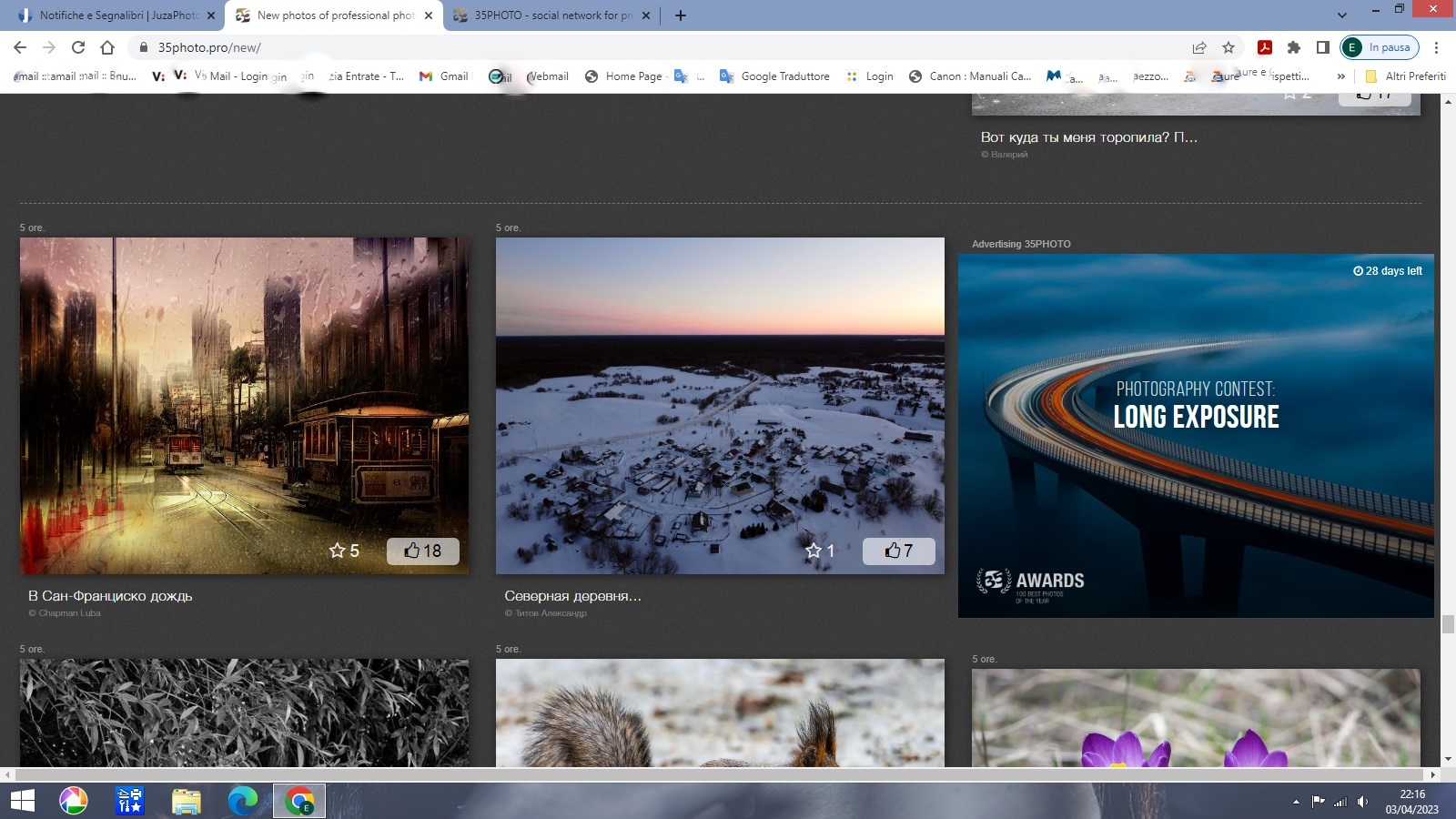This screenshot has height=819, width=1456.
Task: Open author Chapman Luba's profile
Action: tap(65, 613)
